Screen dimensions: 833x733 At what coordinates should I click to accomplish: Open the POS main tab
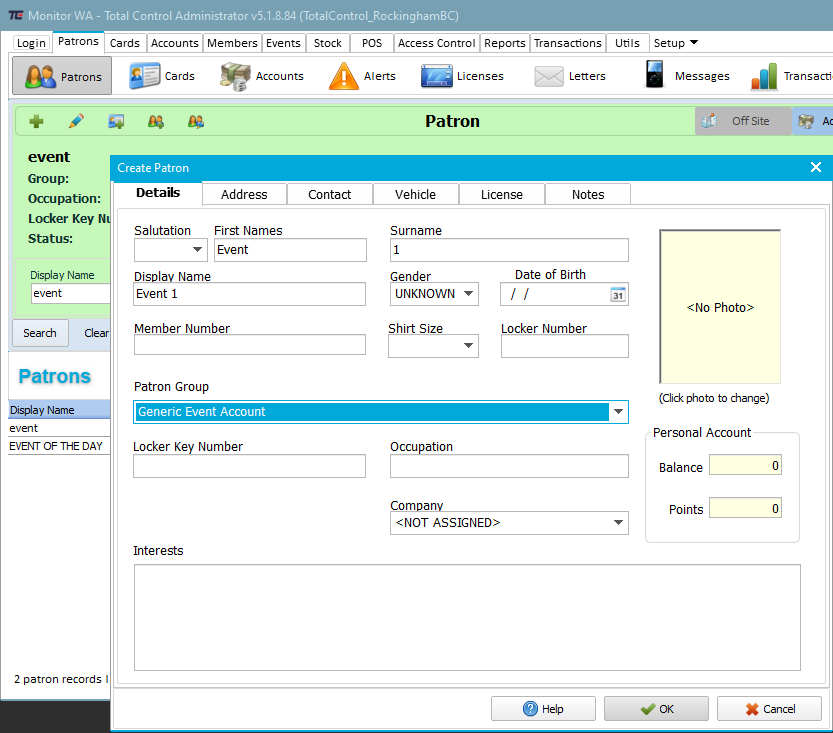coord(372,43)
